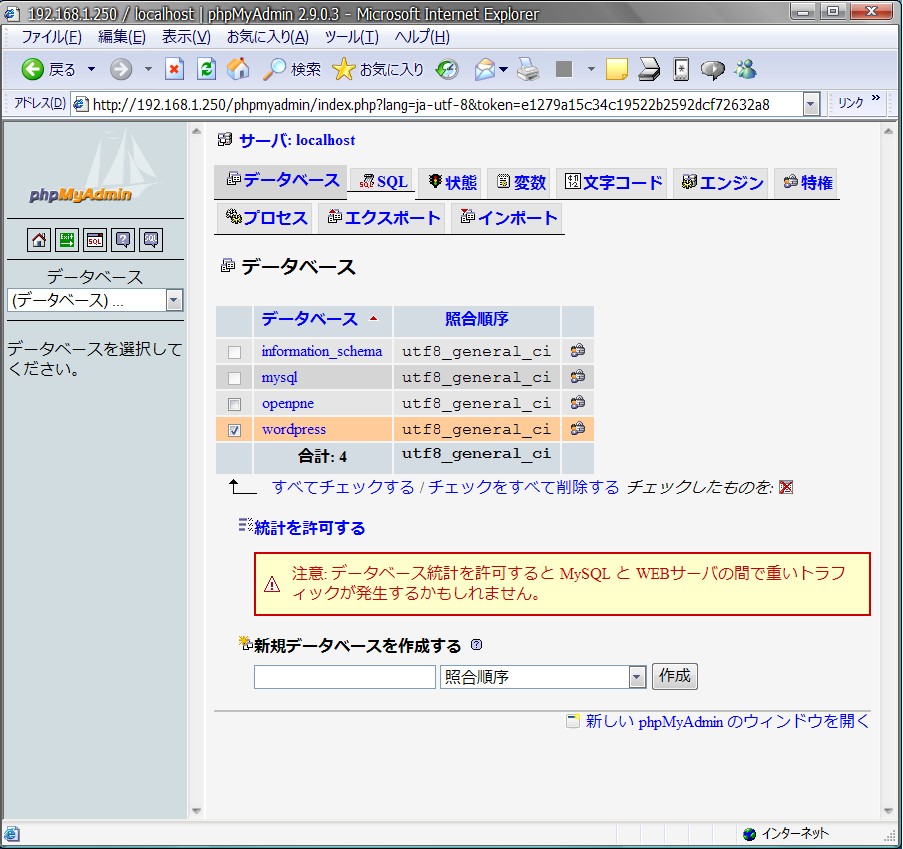Open the 照合順序 collation dropdown
Viewport: 903px width, 849px height.
tap(542, 677)
